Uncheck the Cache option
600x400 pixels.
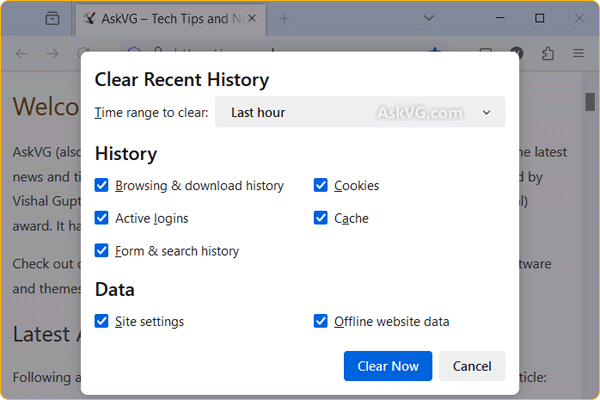click(x=321, y=218)
